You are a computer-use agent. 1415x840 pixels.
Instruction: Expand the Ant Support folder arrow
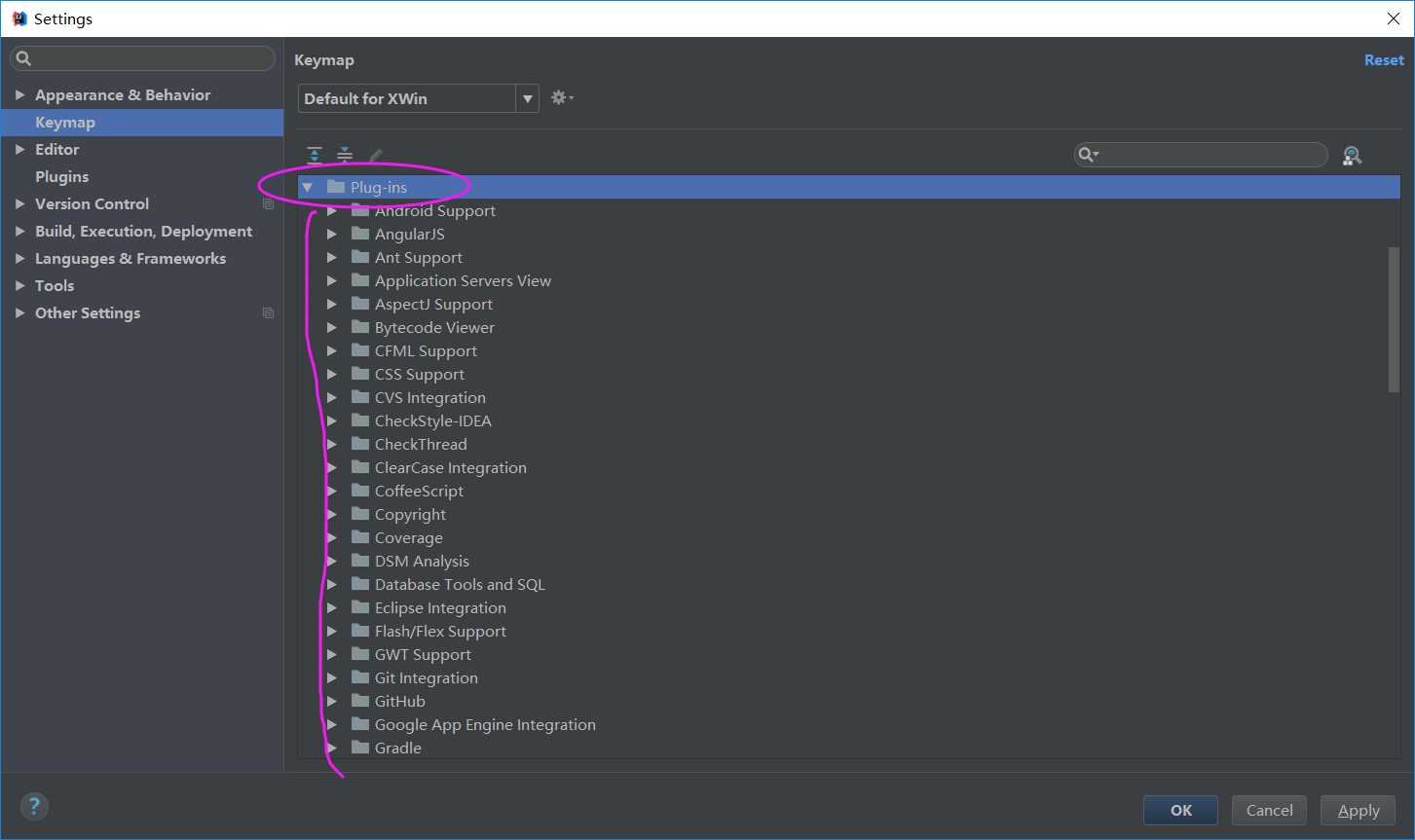click(332, 257)
